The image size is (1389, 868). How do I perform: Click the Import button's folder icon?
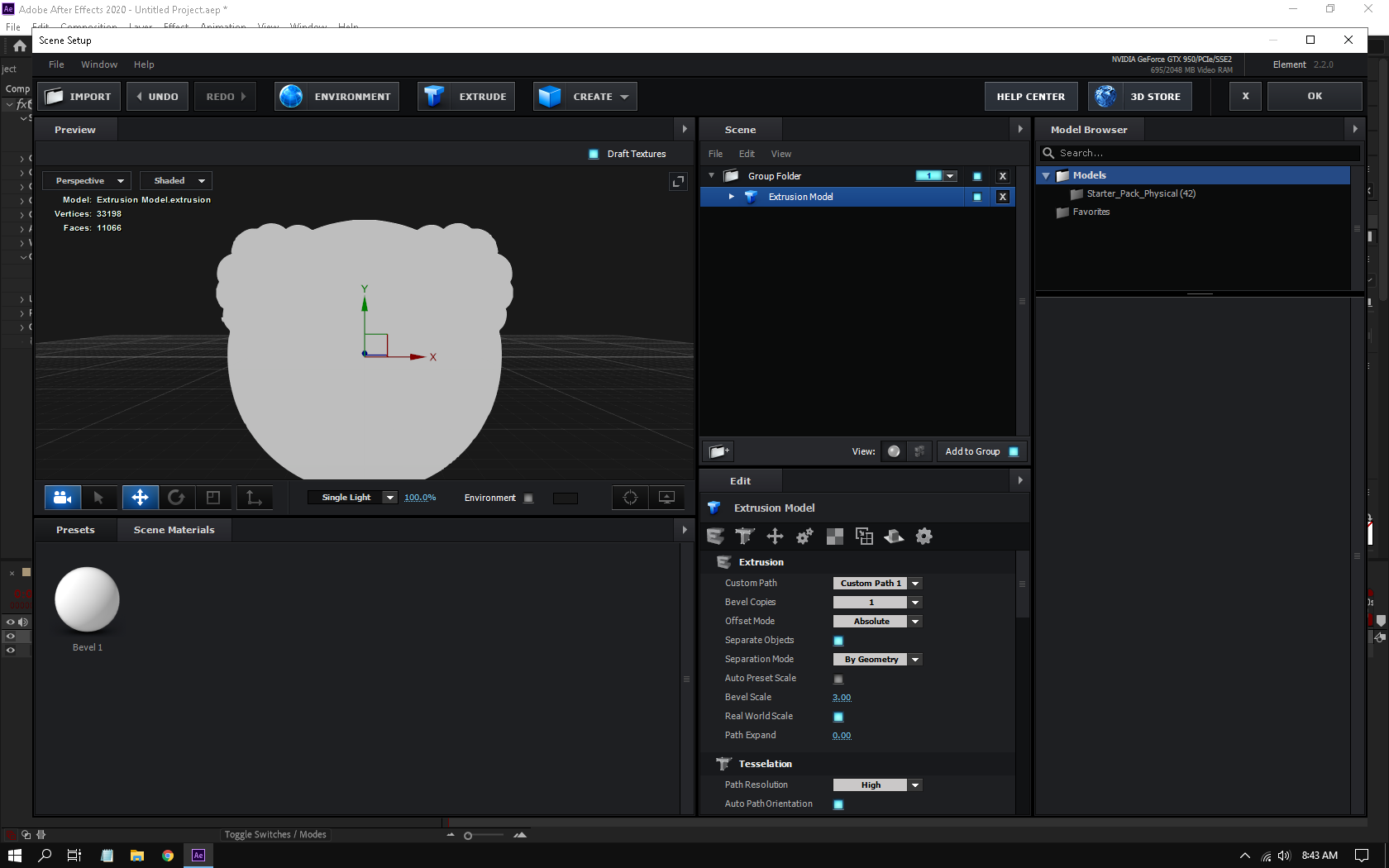click(x=55, y=96)
